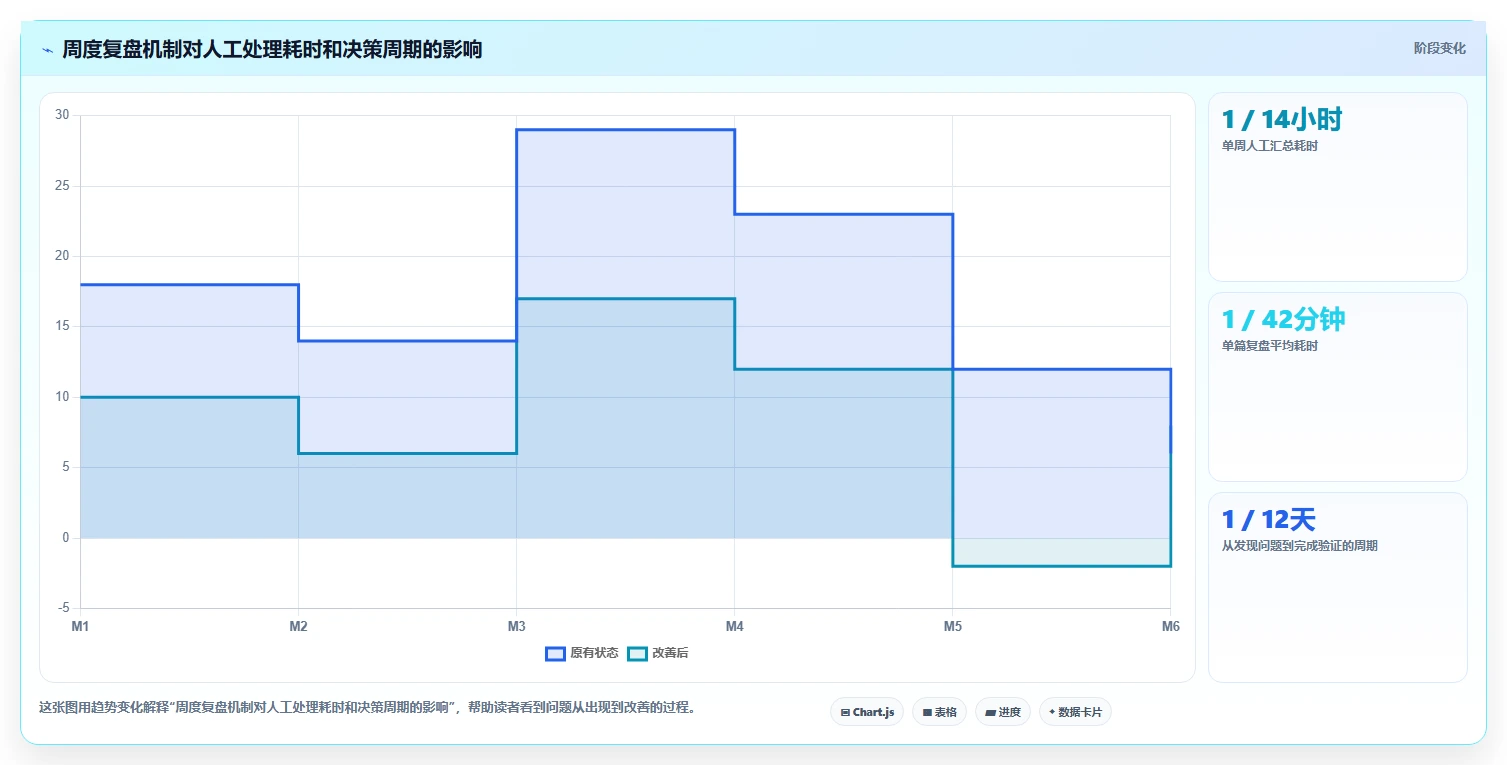This screenshot has height=765, width=1507.
Task: Click the M4 x-axis label
Action: [x=734, y=627]
